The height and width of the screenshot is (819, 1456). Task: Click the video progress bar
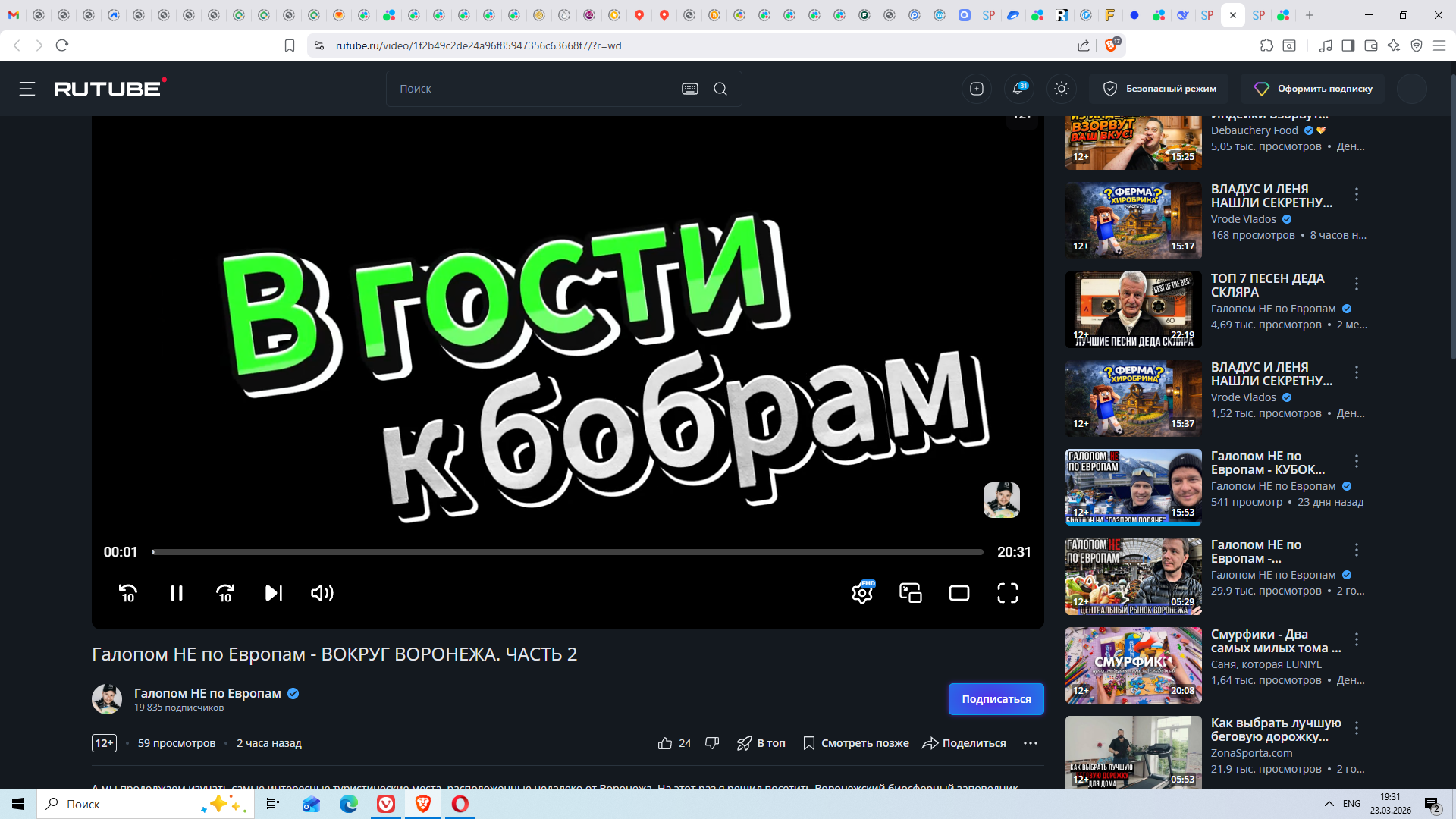567,552
